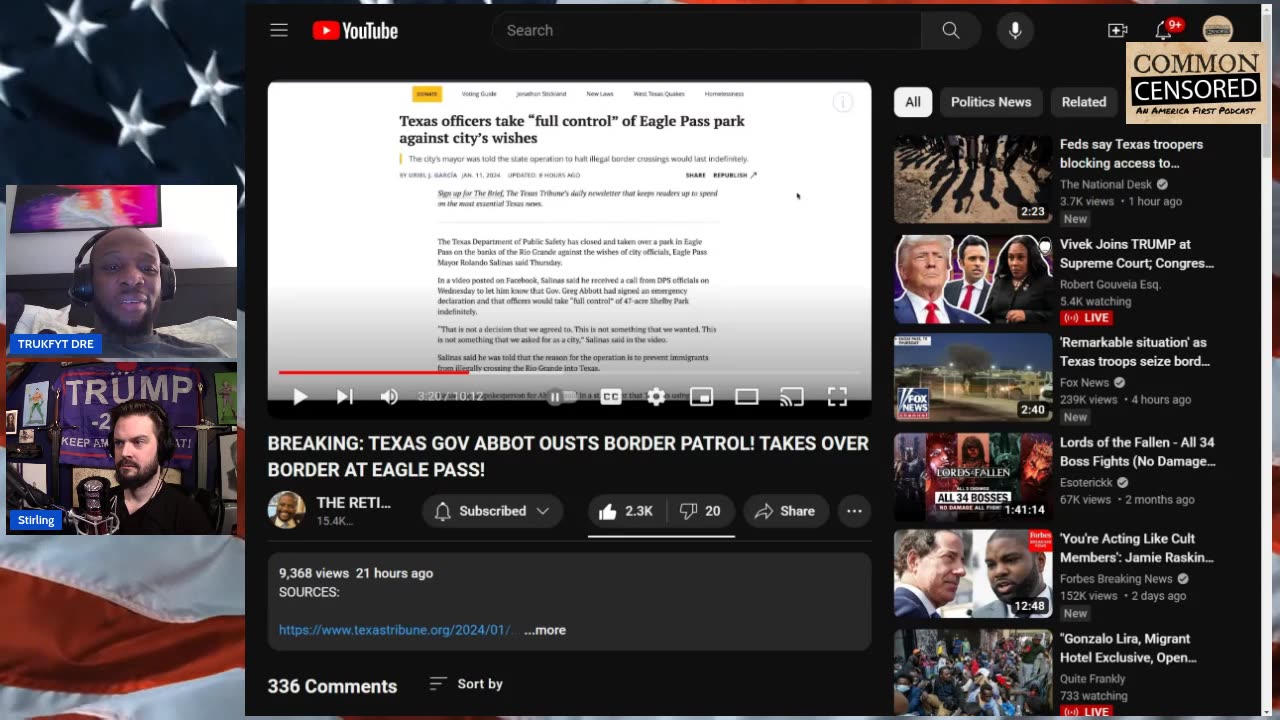
Task: Open more actions three-dot menu
Action: pos(854,511)
